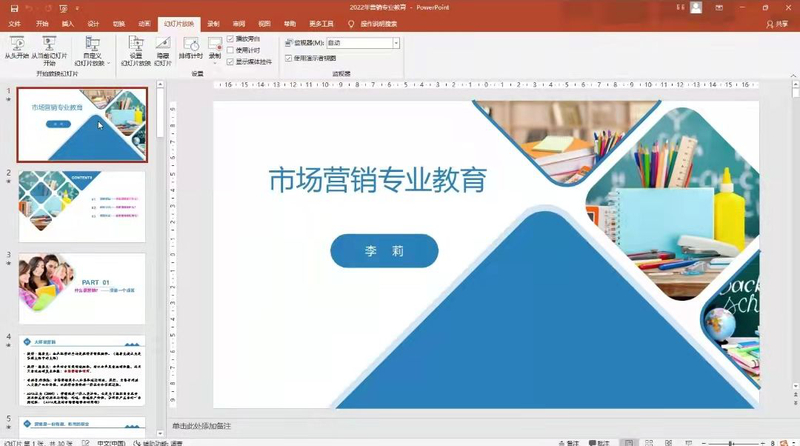Click the slide title 市场营销专业教育
The image size is (800, 446).
(x=378, y=180)
